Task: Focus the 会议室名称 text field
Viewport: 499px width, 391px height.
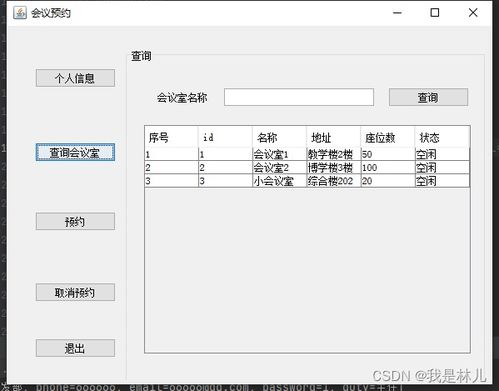Action: 299,97
